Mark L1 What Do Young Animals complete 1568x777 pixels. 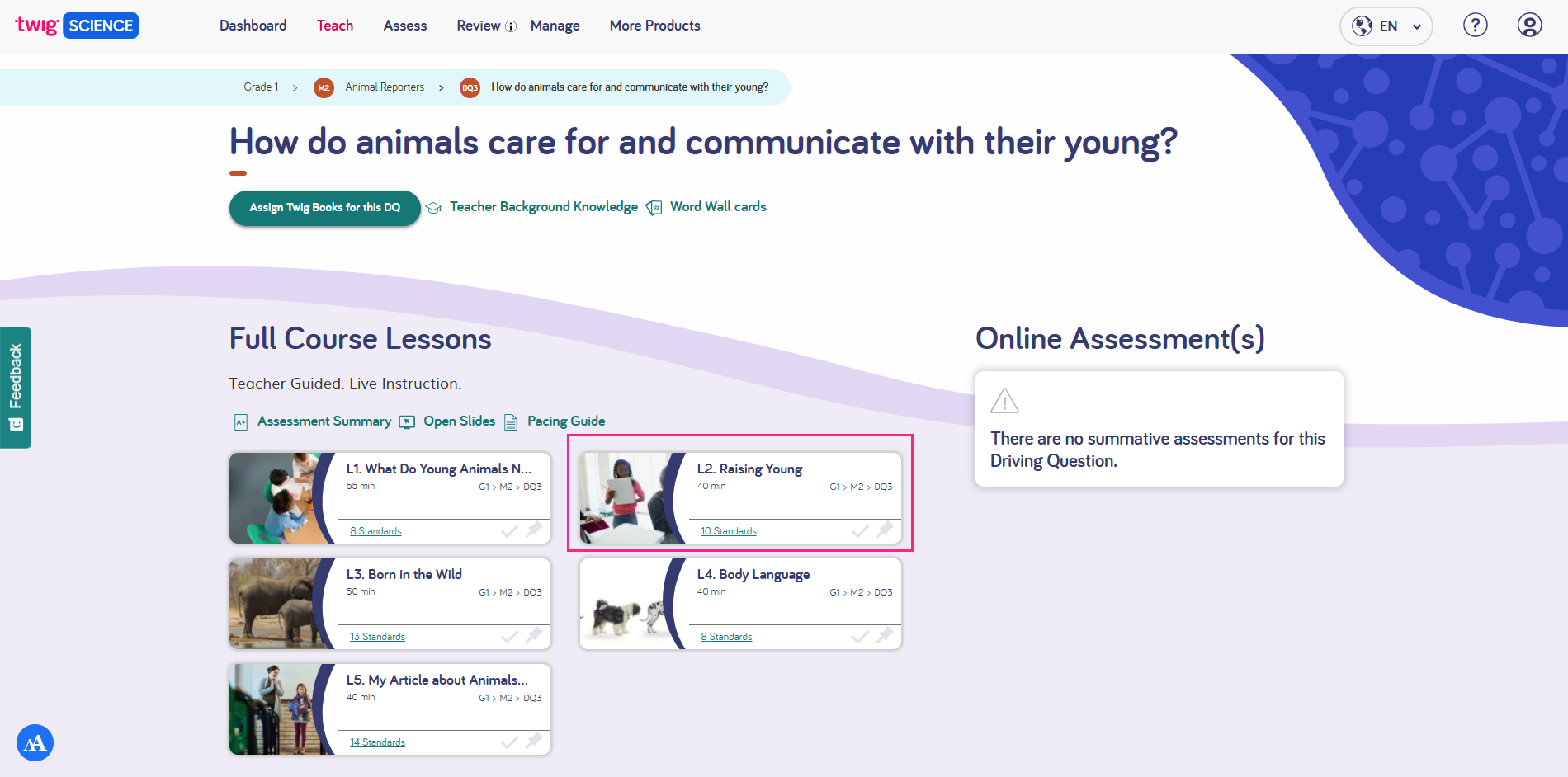tap(510, 530)
